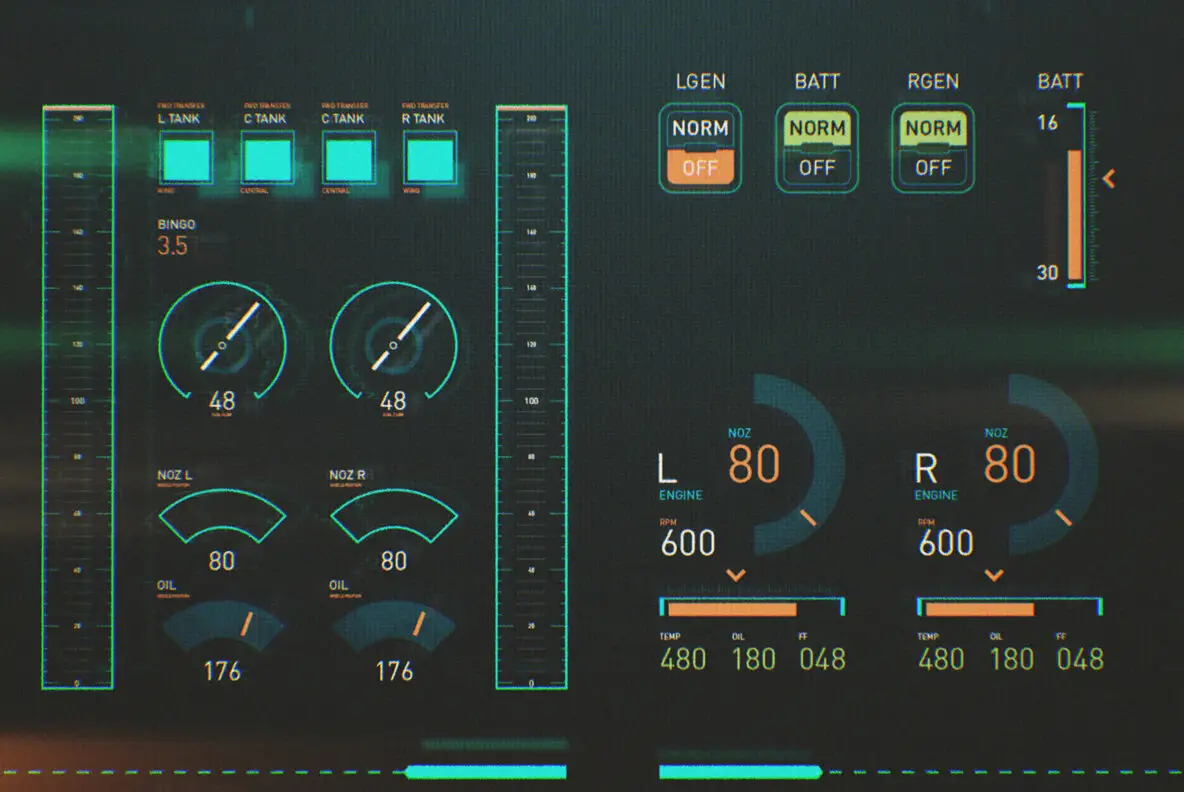Open the chevron below the left engine RPM
Viewport: 1184px width, 792px height.
point(737,575)
